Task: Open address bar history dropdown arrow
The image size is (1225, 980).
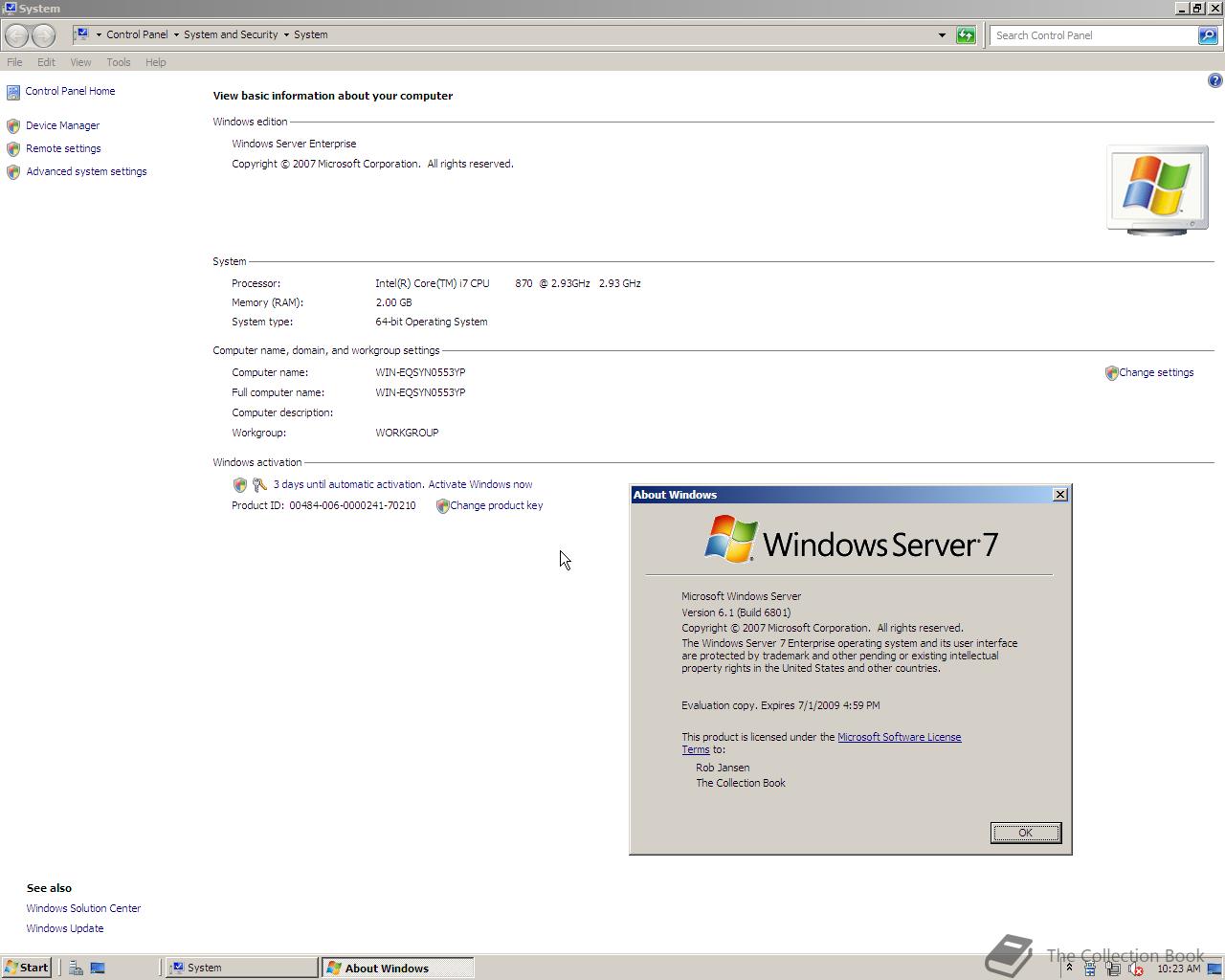Action: point(942,35)
